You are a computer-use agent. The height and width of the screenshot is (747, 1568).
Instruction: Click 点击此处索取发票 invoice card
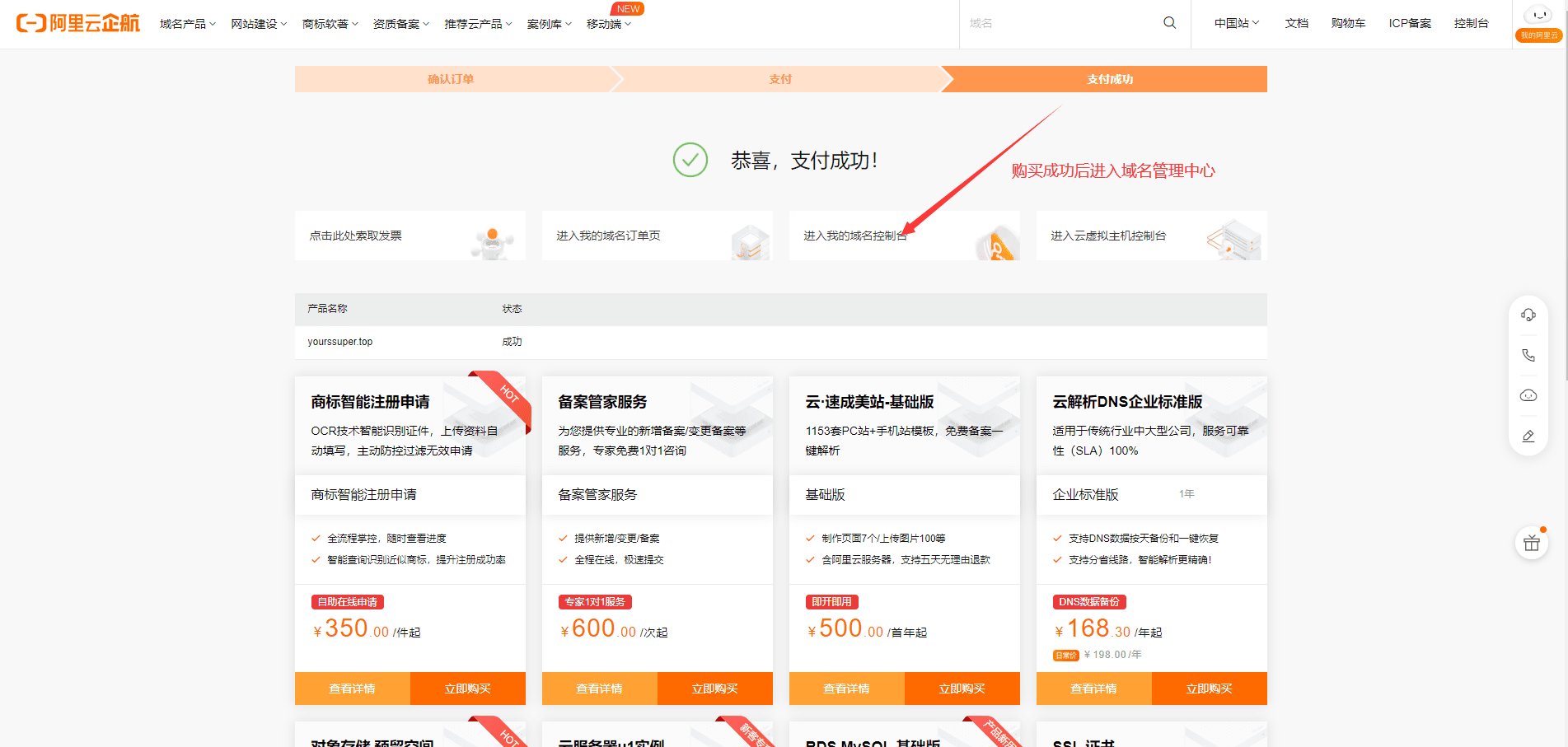coord(356,236)
